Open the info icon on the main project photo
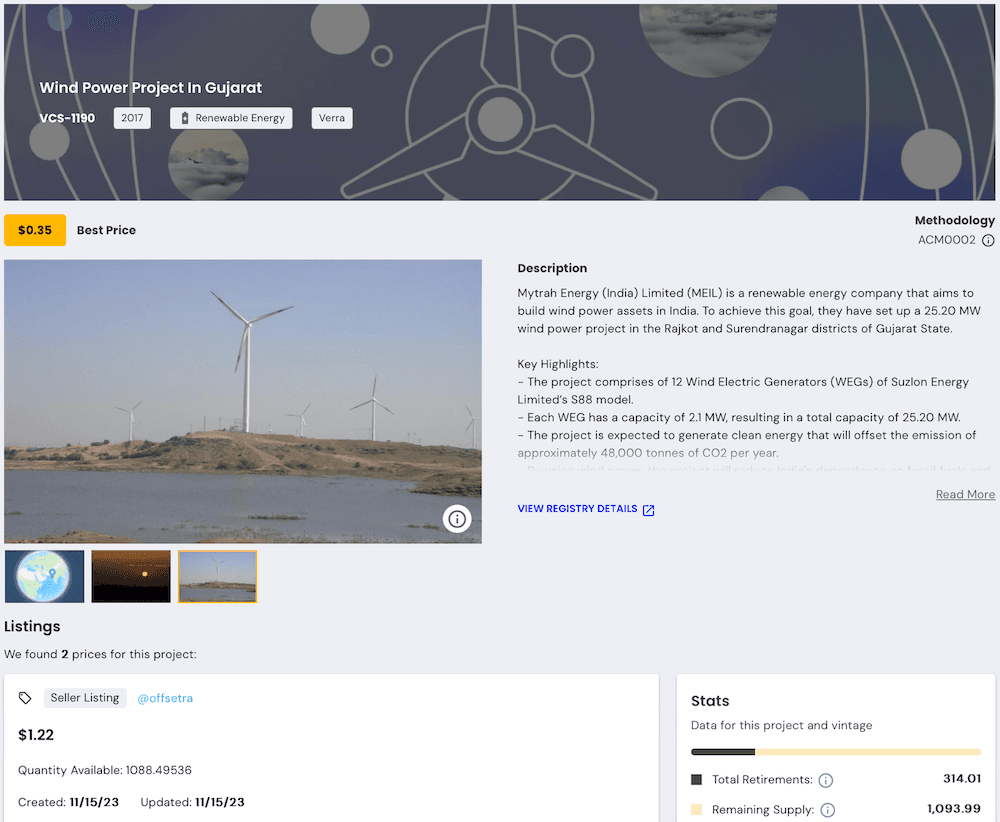 (457, 519)
